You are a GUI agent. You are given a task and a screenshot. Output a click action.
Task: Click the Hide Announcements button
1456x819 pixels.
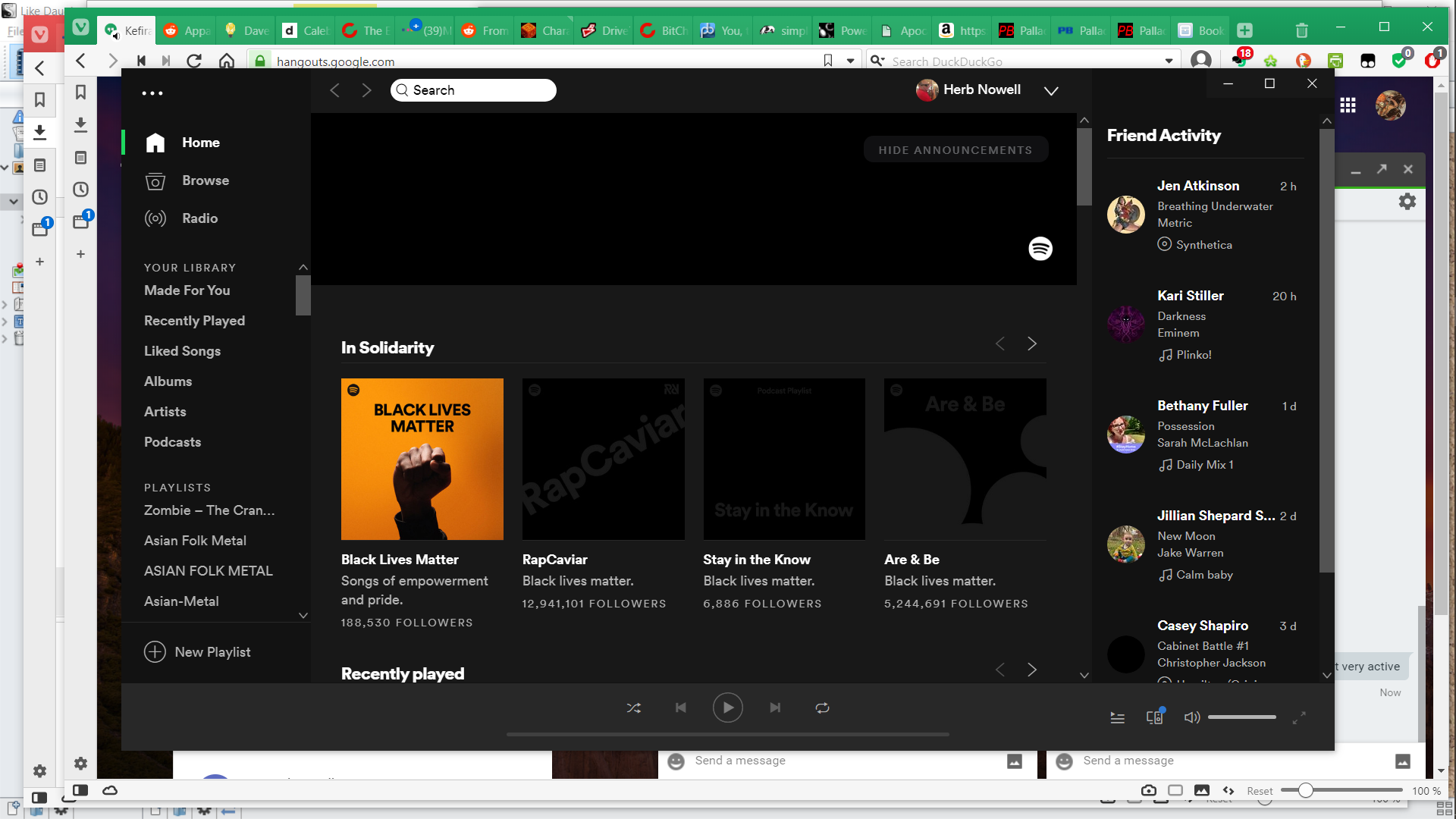[955, 149]
